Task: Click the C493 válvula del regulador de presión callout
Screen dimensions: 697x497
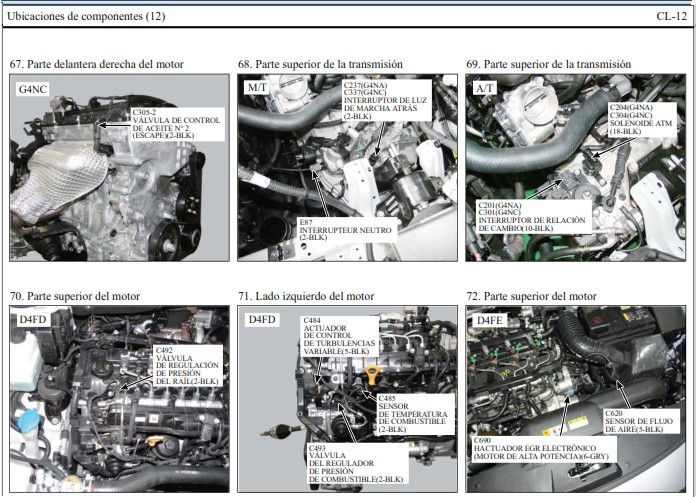Action: click(x=357, y=464)
